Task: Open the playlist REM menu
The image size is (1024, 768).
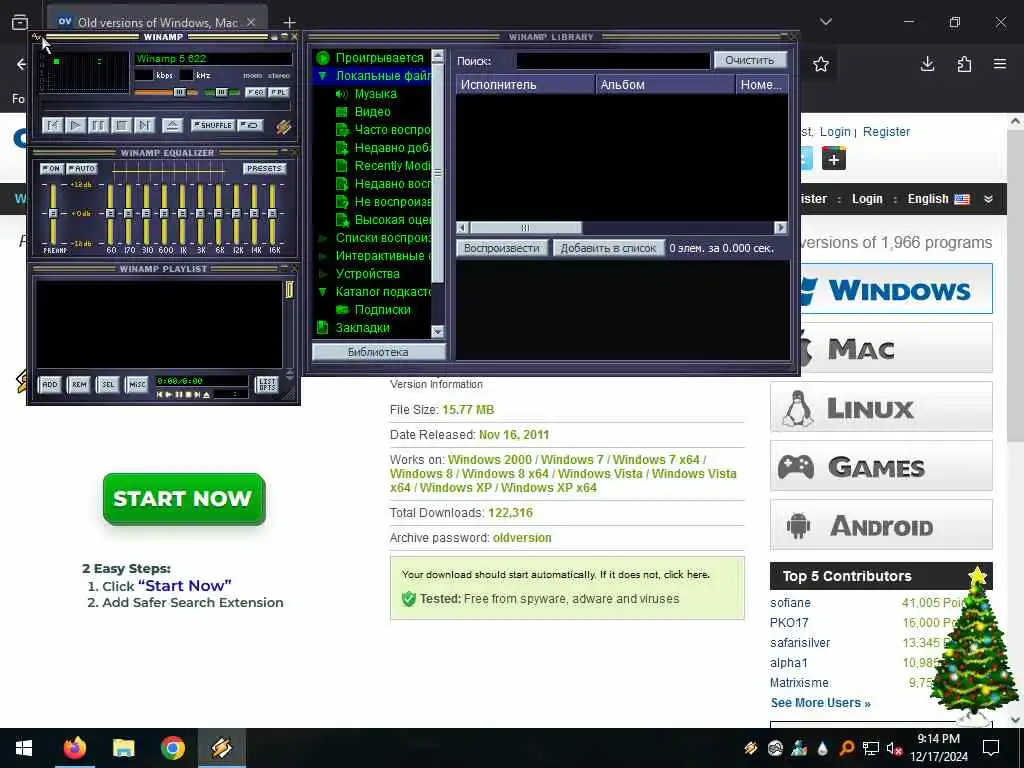Action: pyautogui.click(x=79, y=385)
